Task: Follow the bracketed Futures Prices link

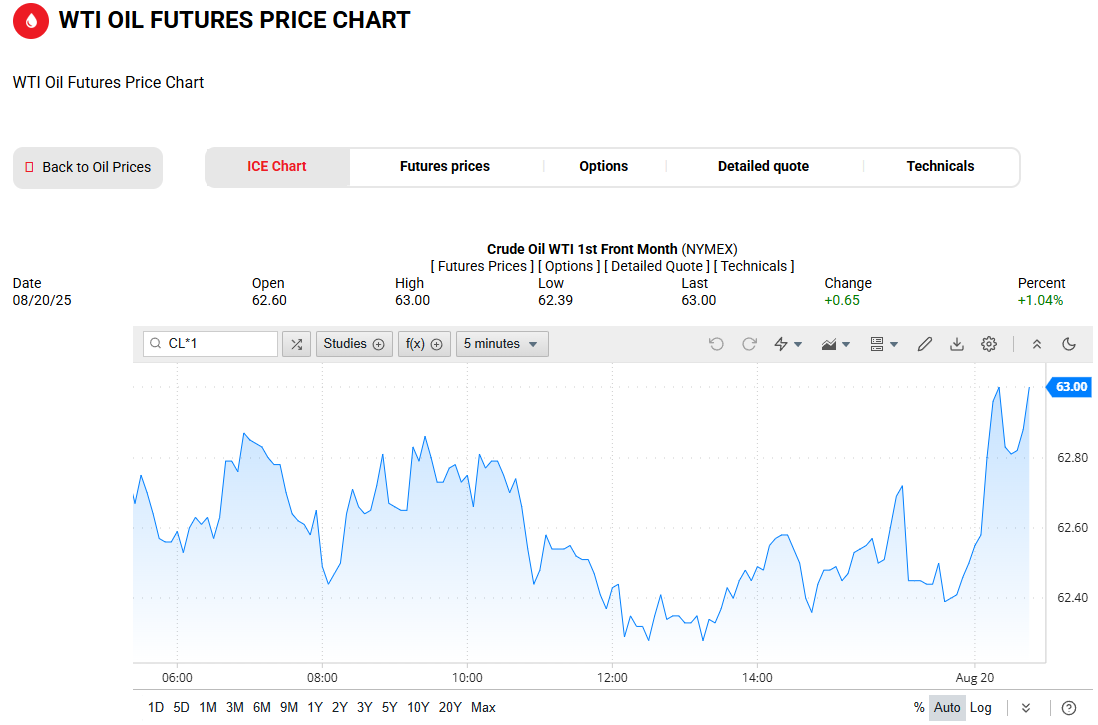Action: (482, 266)
